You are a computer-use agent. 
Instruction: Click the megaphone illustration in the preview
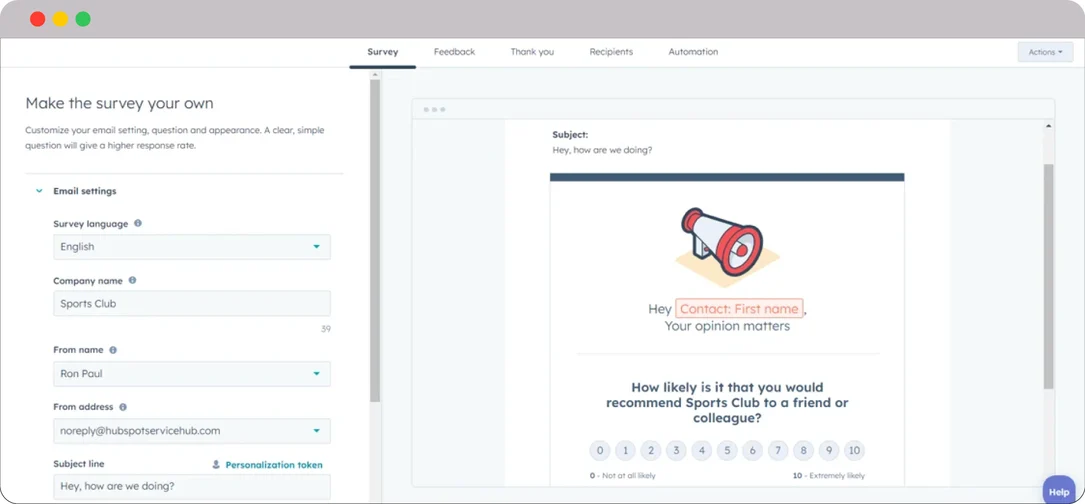coord(727,246)
